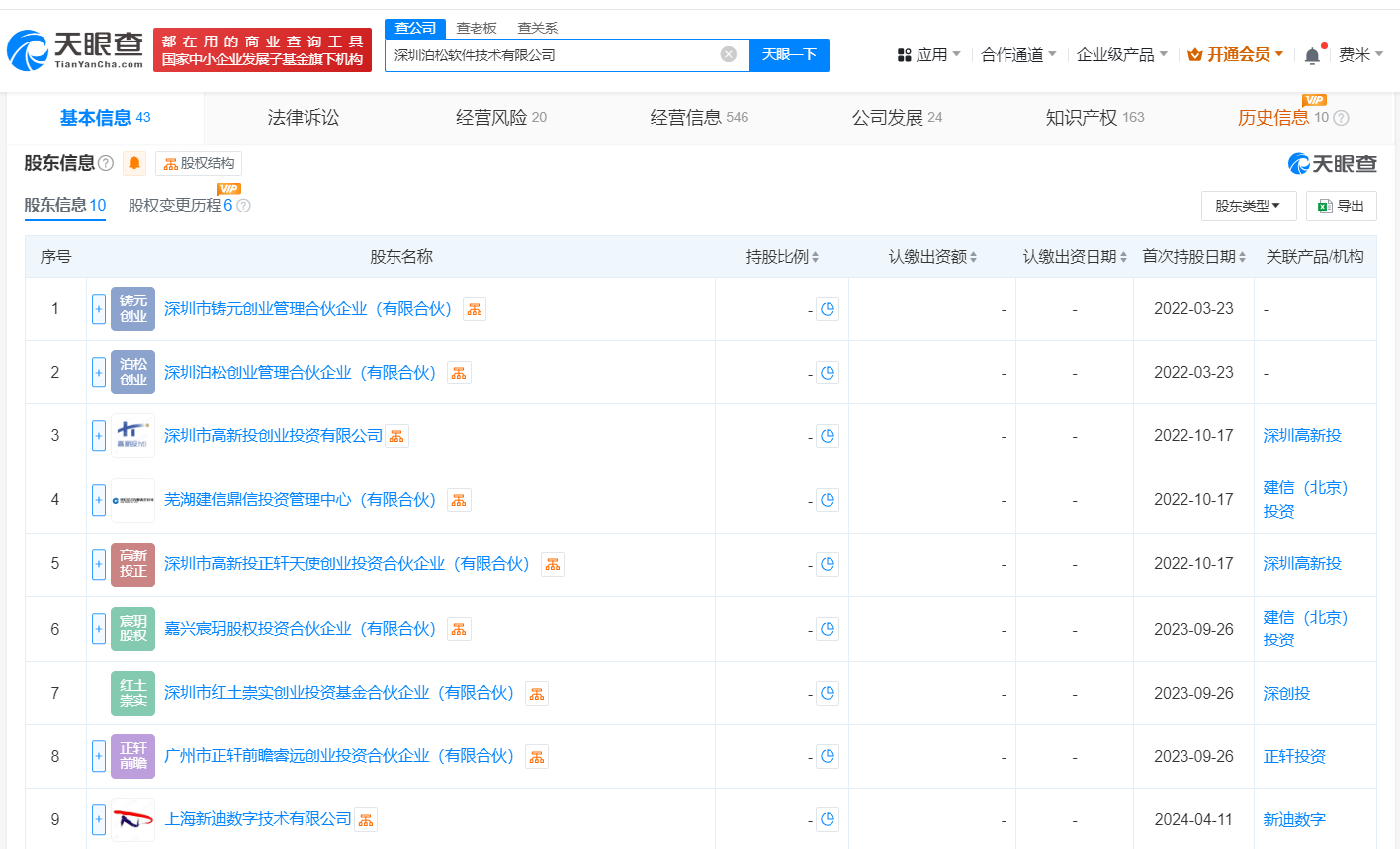Open the 开通会员 membership dropdown
This screenshot has height=849, width=1400.
[x=1235, y=55]
